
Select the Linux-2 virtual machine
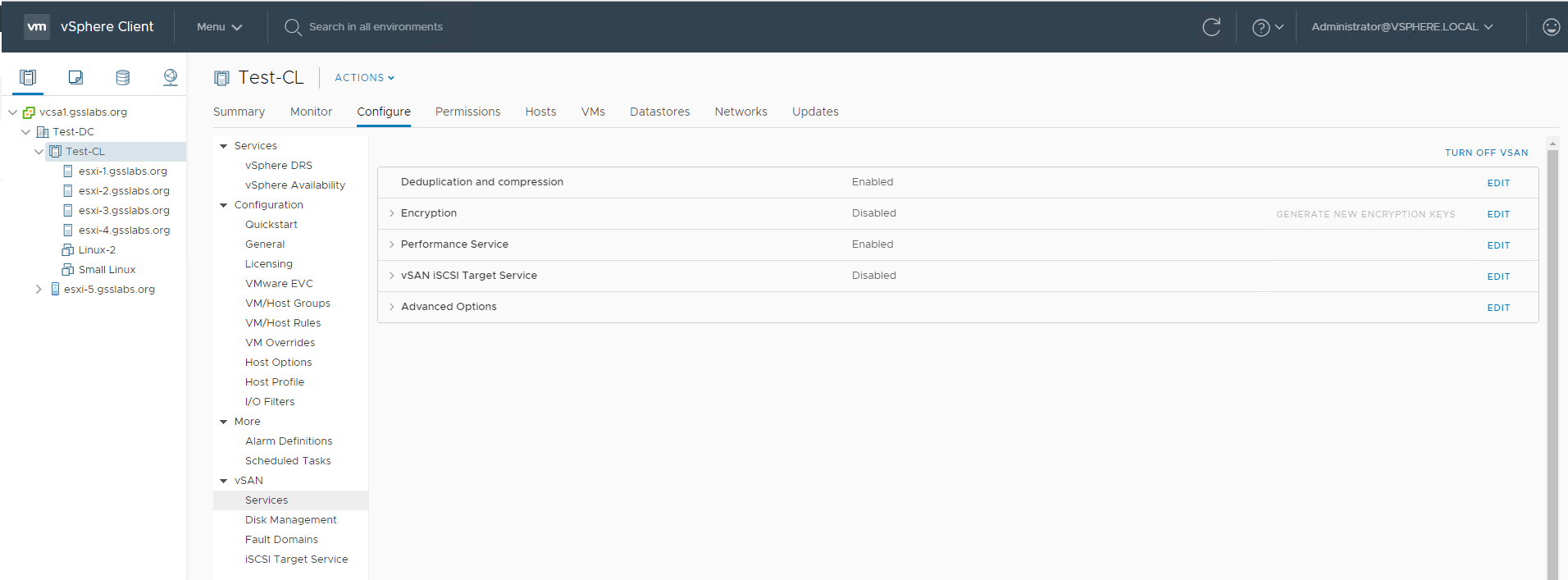tap(97, 250)
